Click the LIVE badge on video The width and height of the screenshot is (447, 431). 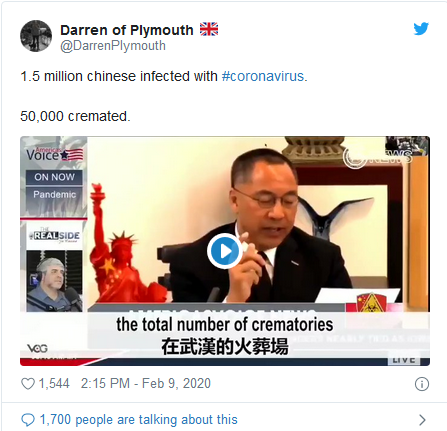[x=404, y=361]
